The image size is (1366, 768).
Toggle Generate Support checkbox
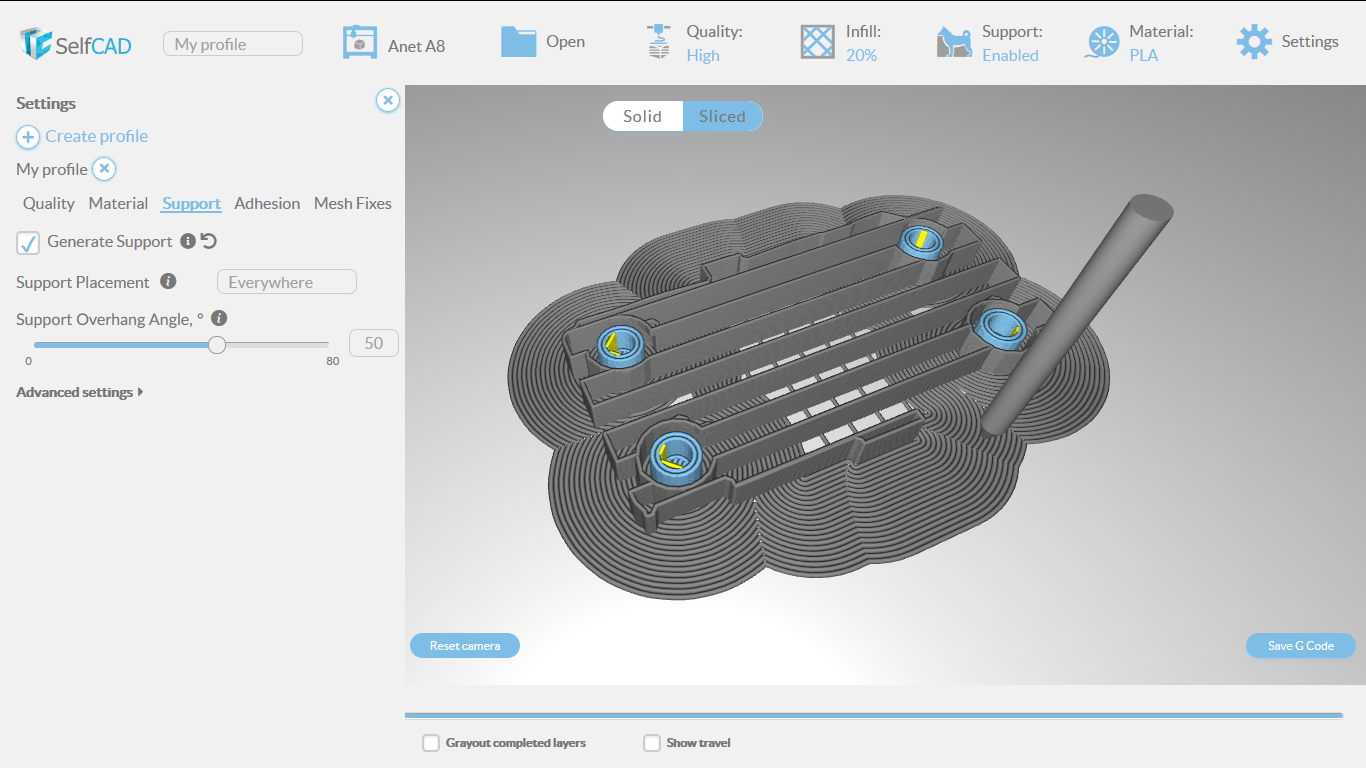[28, 242]
